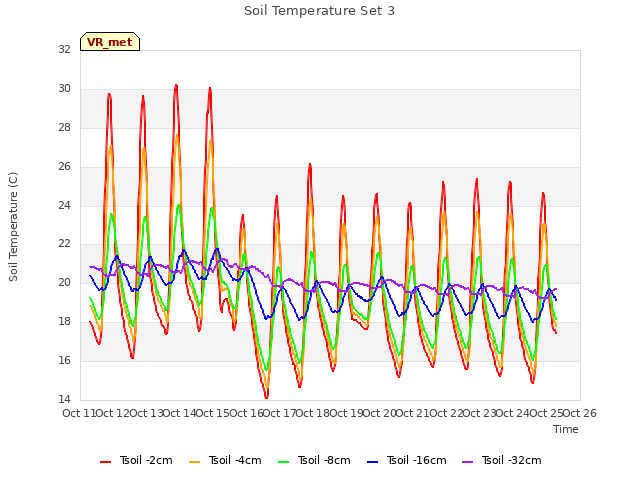Image resolution: width=640 pixels, height=480 pixels.
Task: Click the 18 y-axis tick label
Action: tap(64, 322)
